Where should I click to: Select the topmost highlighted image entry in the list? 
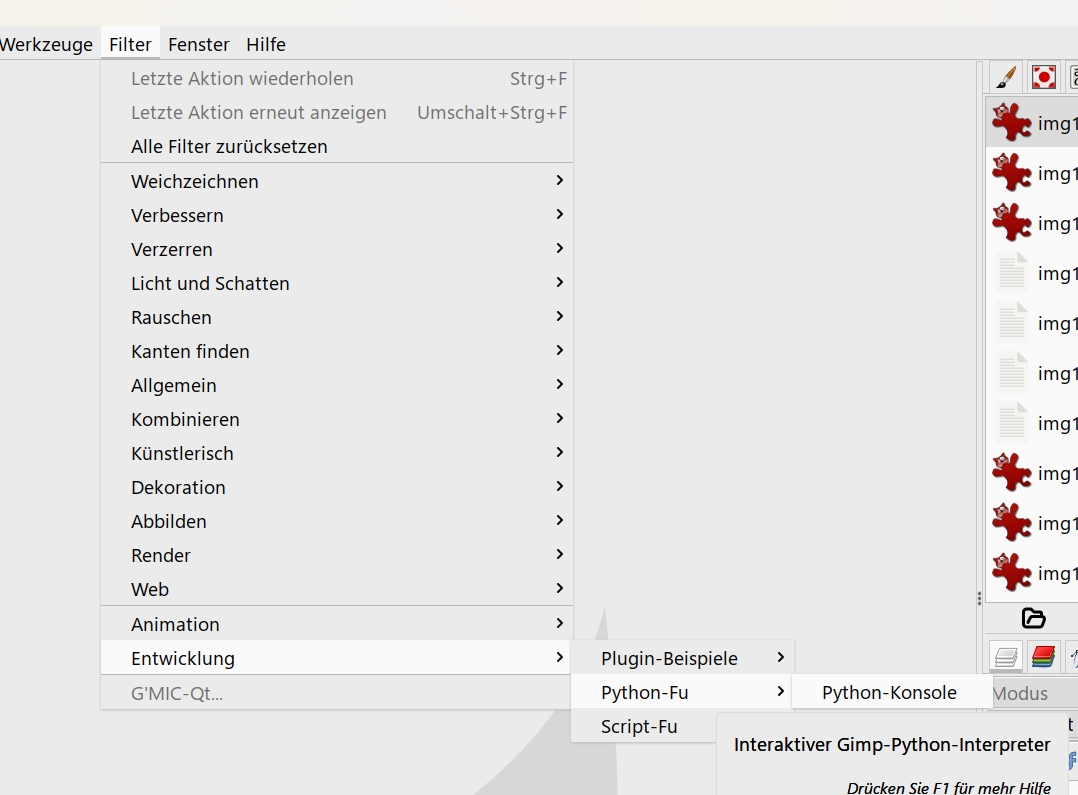pos(1032,123)
